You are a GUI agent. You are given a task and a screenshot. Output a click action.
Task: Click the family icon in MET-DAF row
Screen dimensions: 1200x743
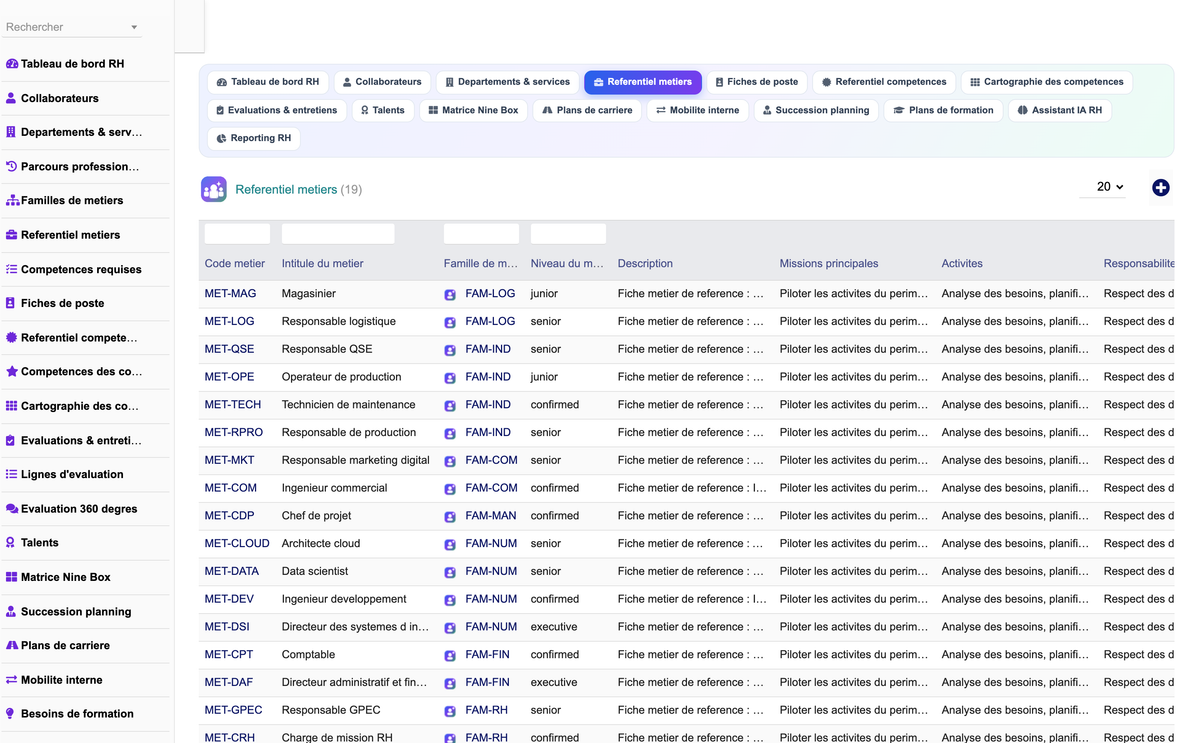click(450, 683)
